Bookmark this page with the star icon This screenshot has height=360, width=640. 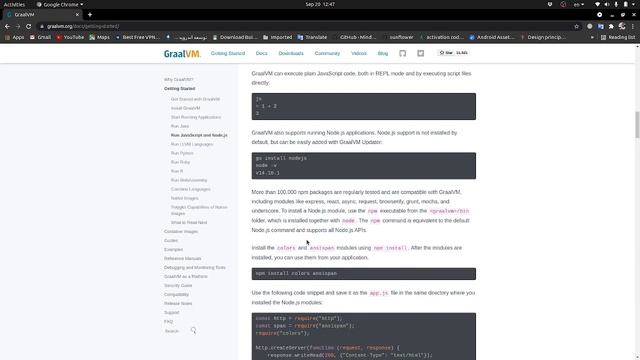click(x=576, y=26)
